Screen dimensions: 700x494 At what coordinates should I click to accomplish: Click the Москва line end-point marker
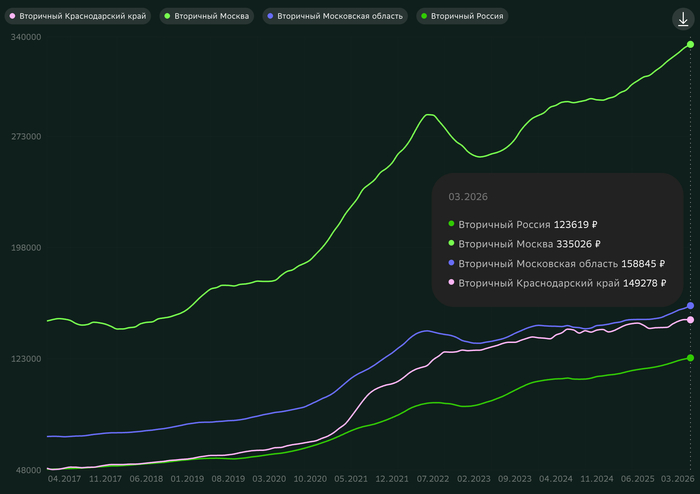(690, 44)
